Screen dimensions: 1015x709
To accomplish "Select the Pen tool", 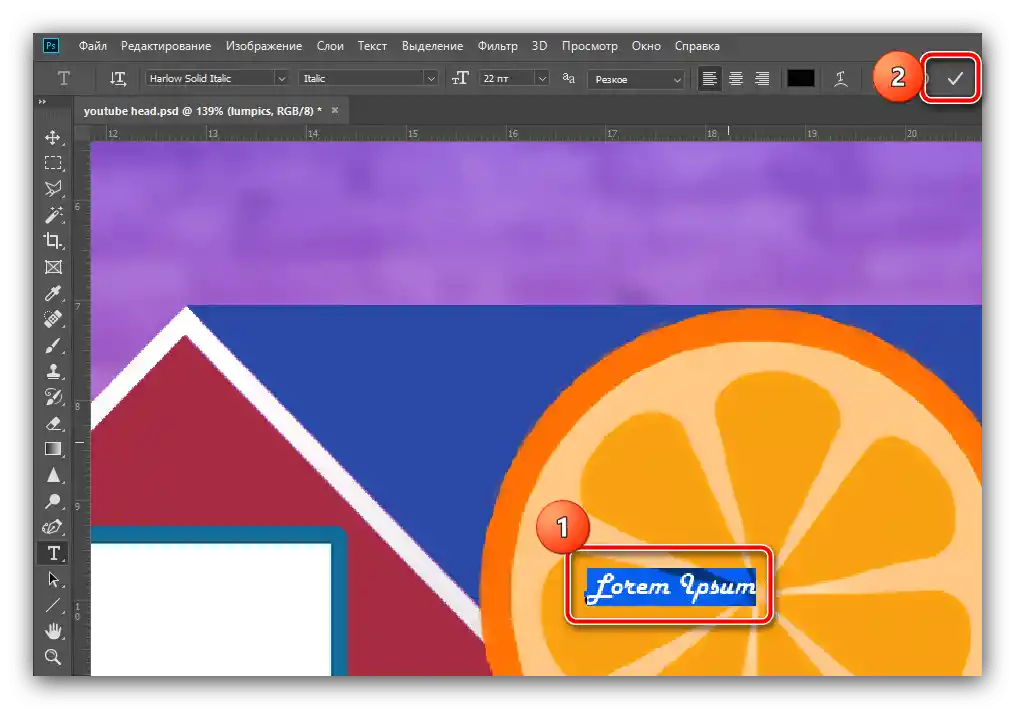I will pyautogui.click(x=53, y=527).
